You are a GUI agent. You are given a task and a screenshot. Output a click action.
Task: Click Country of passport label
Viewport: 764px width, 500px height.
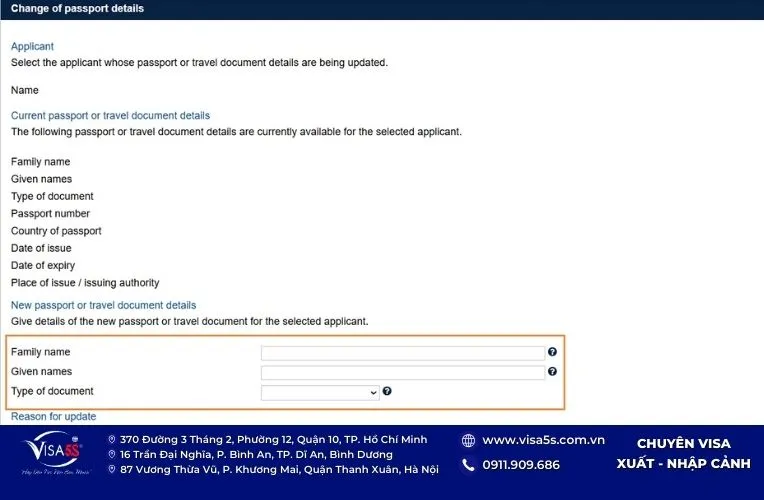pos(56,231)
